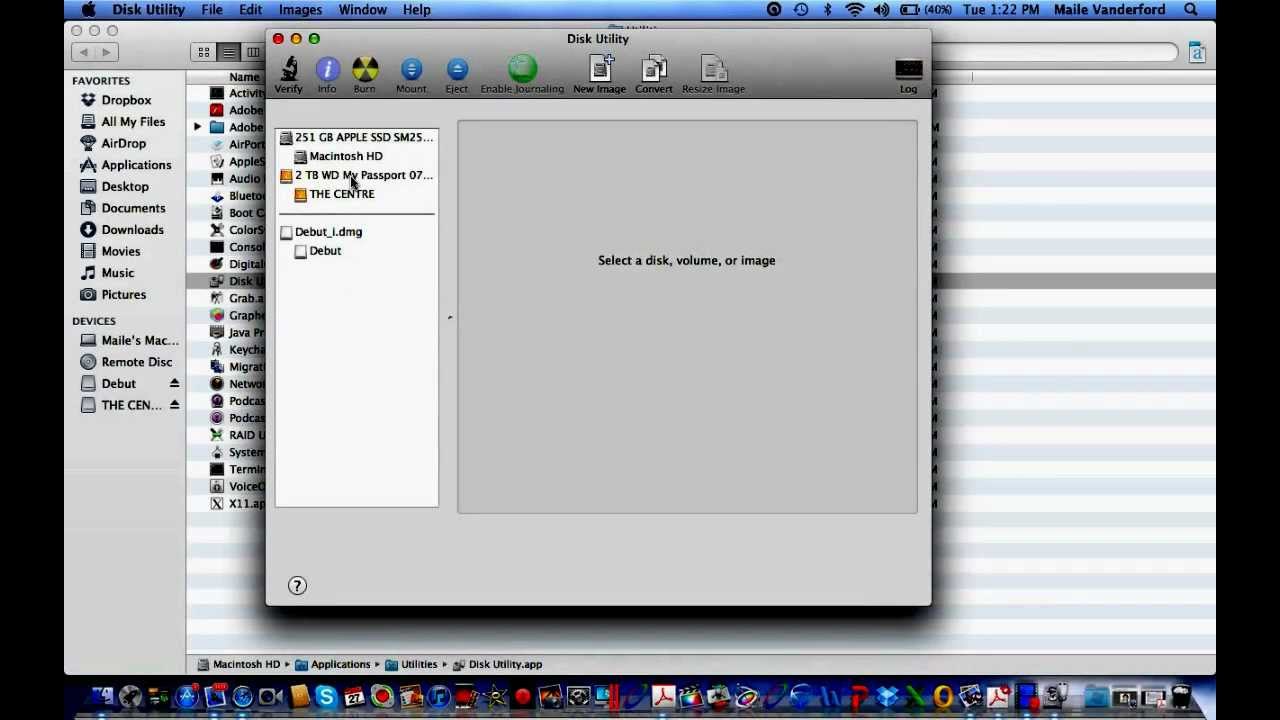Open the Log viewer icon
The height and width of the screenshot is (720, 1280).
(x=908, y=75)
